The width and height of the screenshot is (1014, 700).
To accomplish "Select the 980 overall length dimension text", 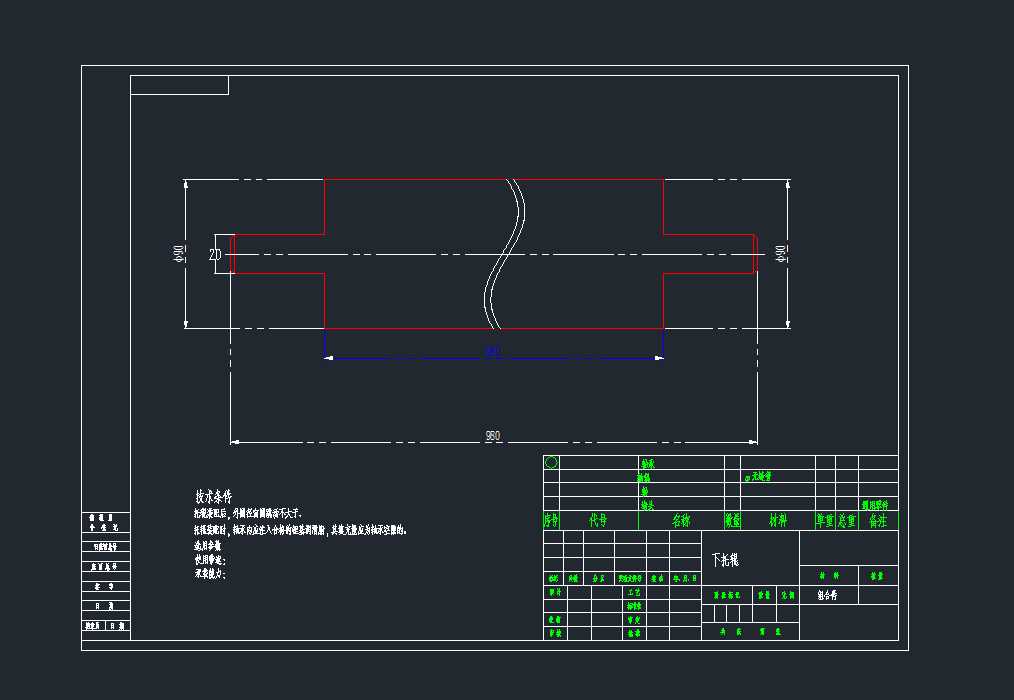I will coord(493,436).
